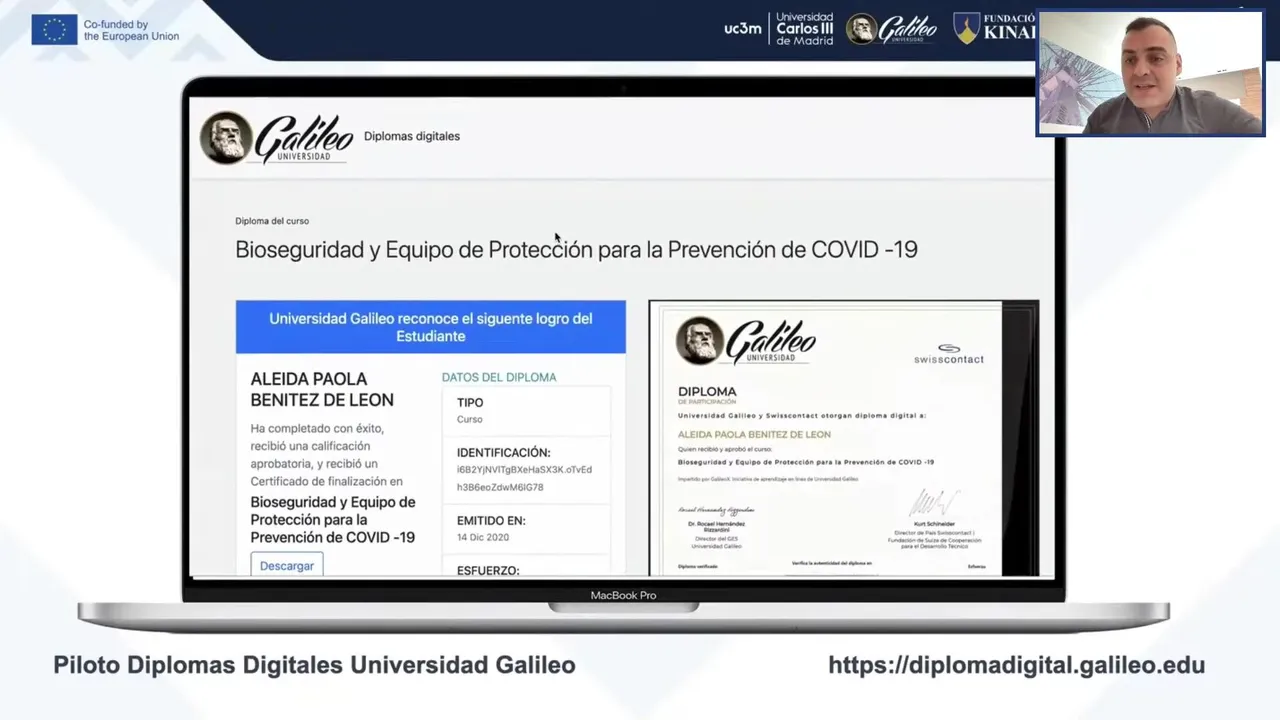The image size is (1280, 720).
Task: Click the ESFUERZO label
Action: point(488,570)
